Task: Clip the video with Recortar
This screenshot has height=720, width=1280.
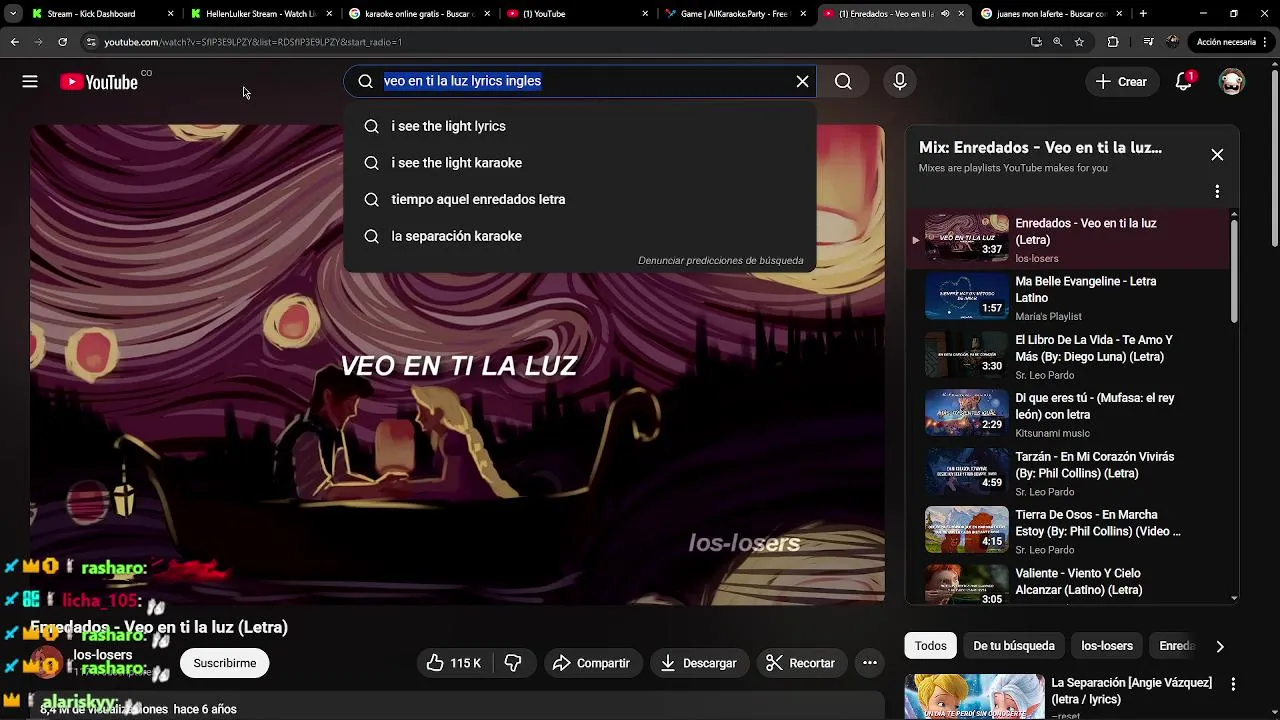Action: 800,663
